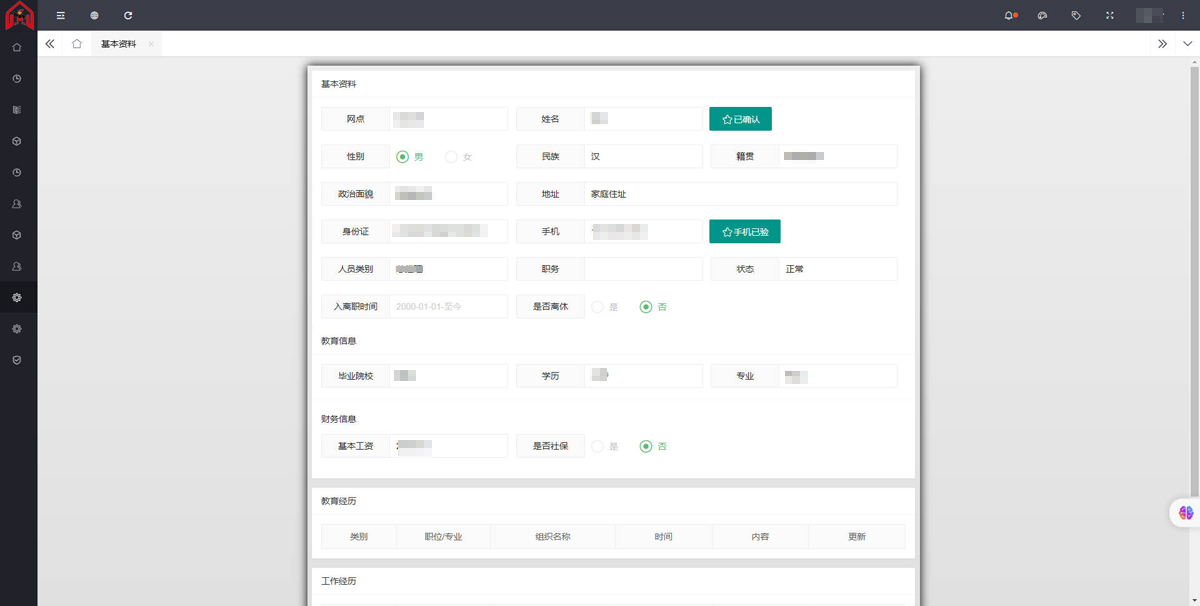Open the notification bell
Screen dimensions: 1200x606
pos(1009,16)
